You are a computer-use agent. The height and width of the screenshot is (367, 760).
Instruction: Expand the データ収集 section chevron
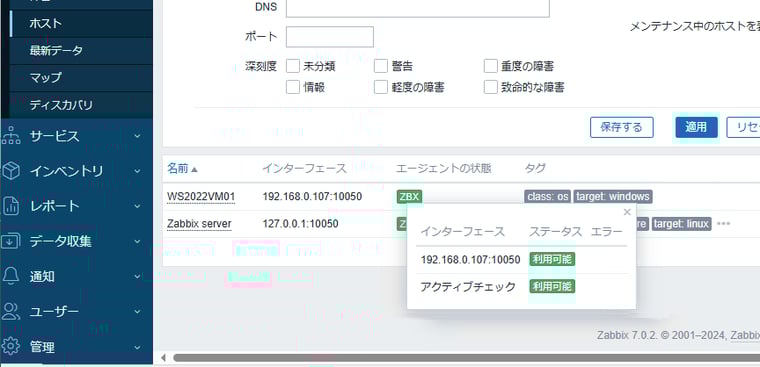pyautogui.click(x=137, y=241)
